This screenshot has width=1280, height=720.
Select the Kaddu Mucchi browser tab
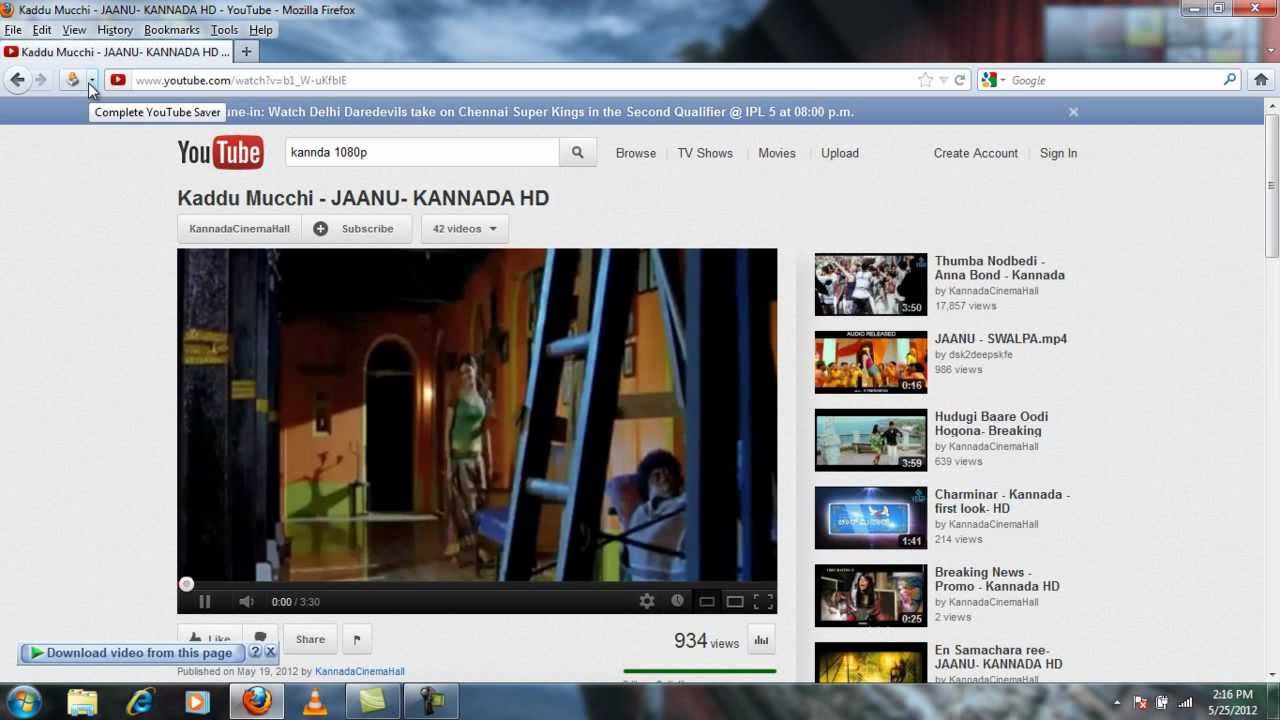[x=117, y=52]
